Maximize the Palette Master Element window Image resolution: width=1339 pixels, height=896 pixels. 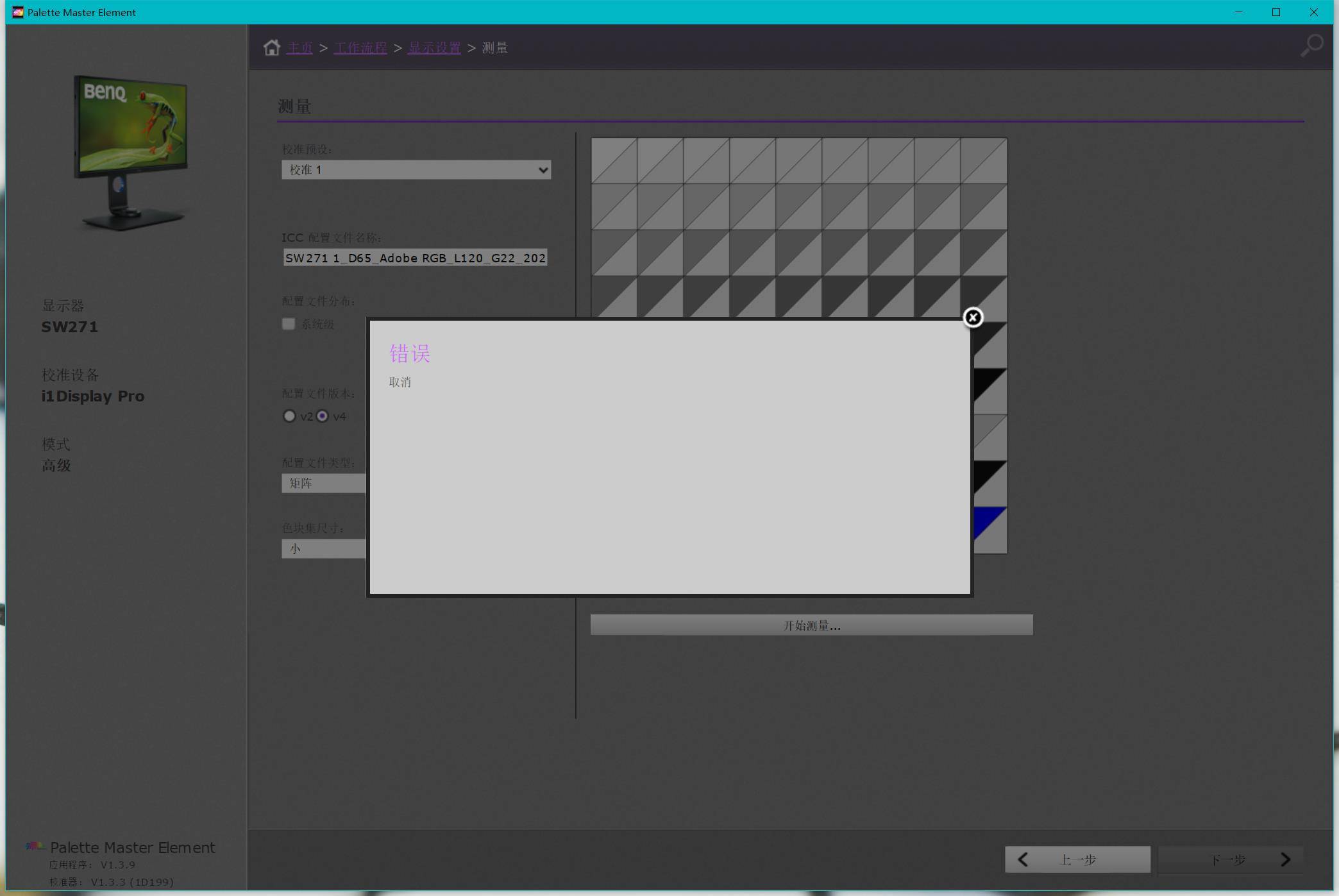click(x=1276, y=12)
